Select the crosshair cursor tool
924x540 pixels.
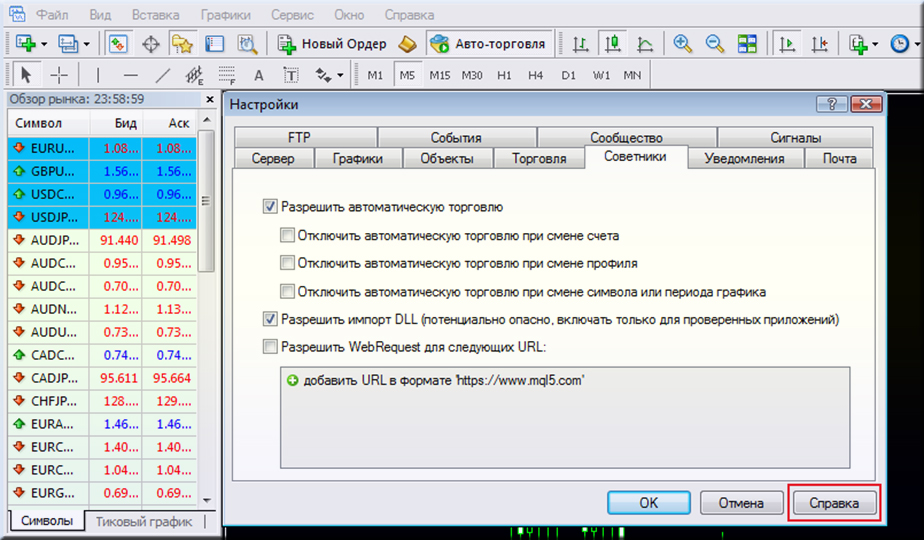point(59,75)
